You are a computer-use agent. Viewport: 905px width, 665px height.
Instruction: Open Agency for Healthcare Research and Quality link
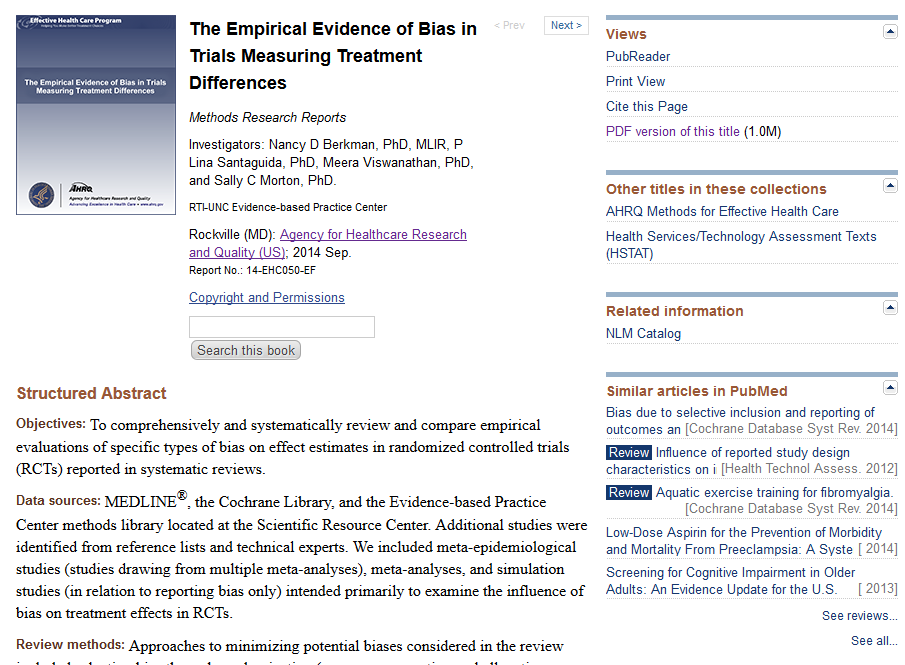click(x=328, y=243)
